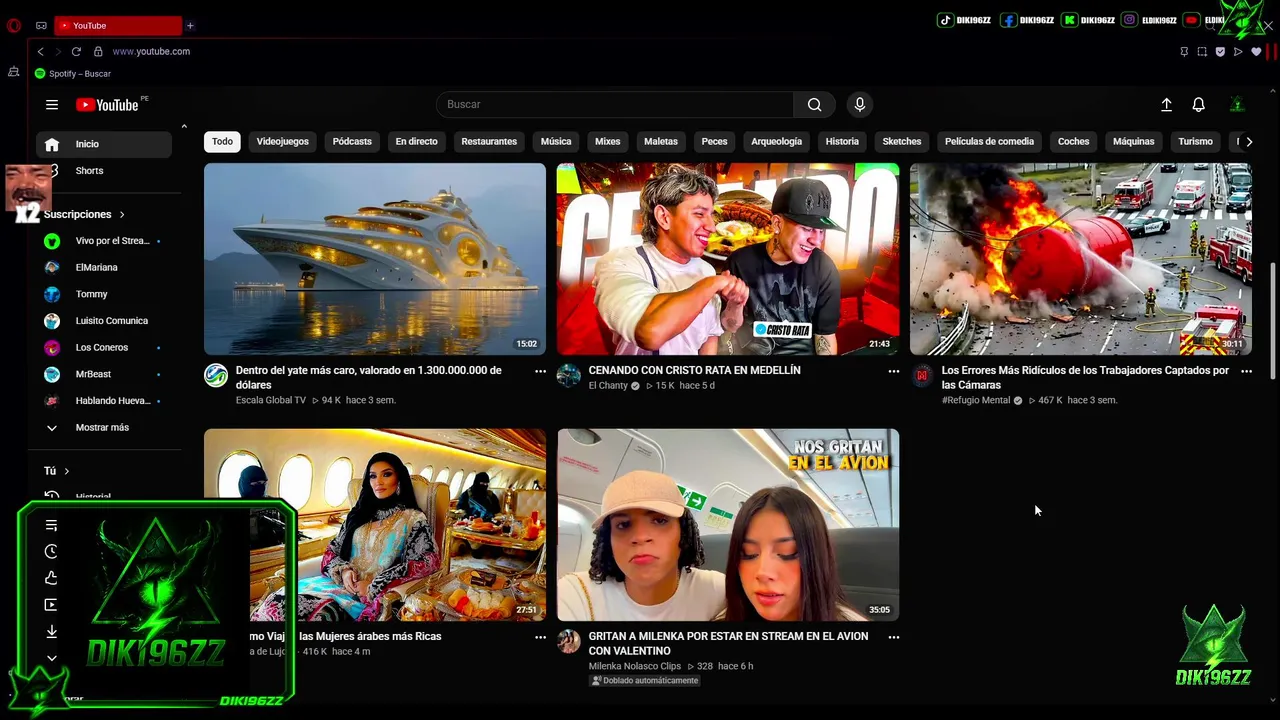Play the luxury yacht video thumbnail
The width and height of the screenshot is (1280, 720).
(375, 259)
